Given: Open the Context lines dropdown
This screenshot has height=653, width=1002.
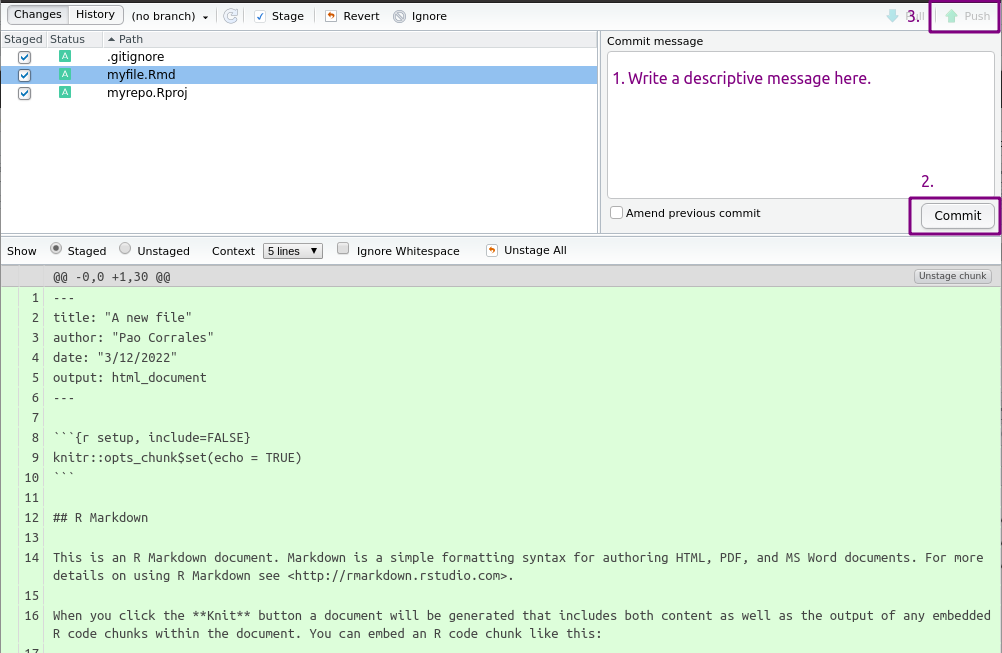Looking at the screenshot, I should click(292, 251).
